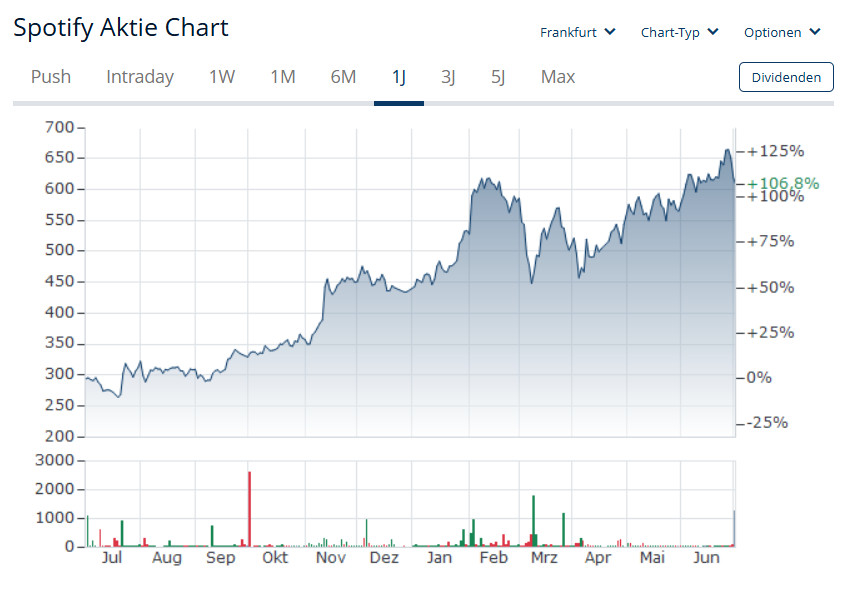The width and height of the screenshot is (845, 591).
Task: Click the tall green March volume bar
Action: (534, 521)
